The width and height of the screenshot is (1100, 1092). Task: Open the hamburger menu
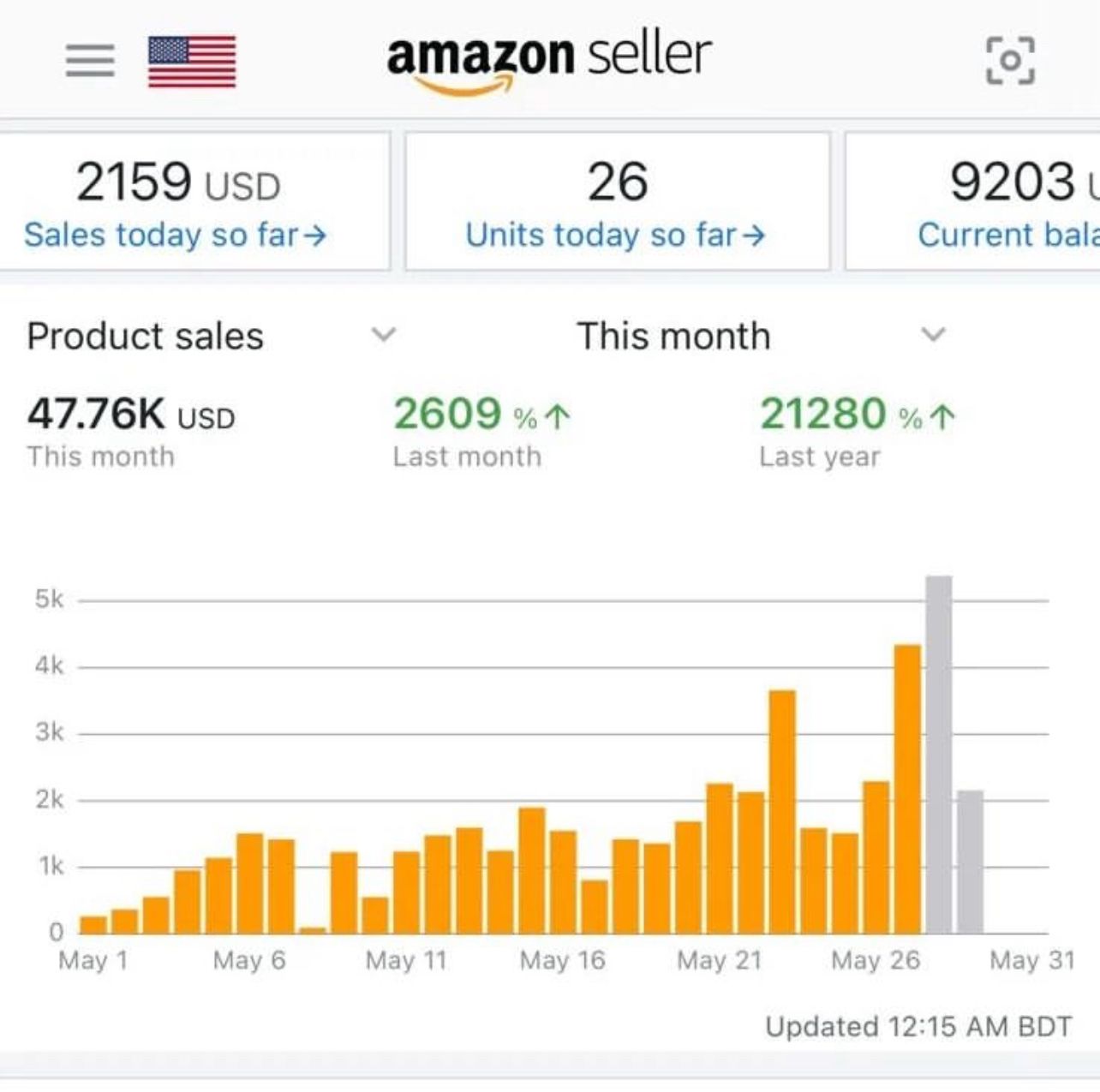coord(90,61)
